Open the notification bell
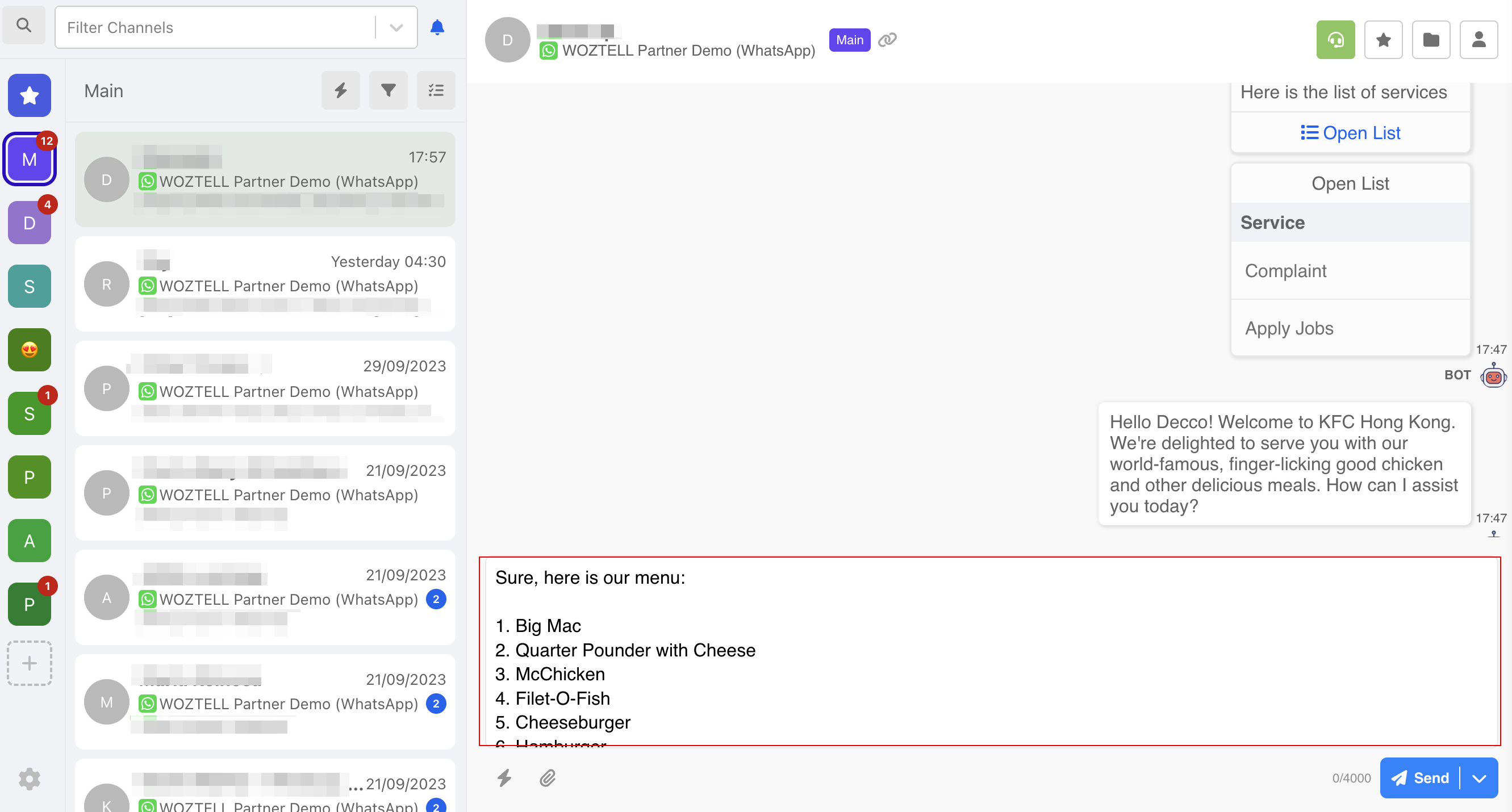Image resolution: width=1512 pixels, height=812 pixels. pyautogui.click(x=437, y=28)
